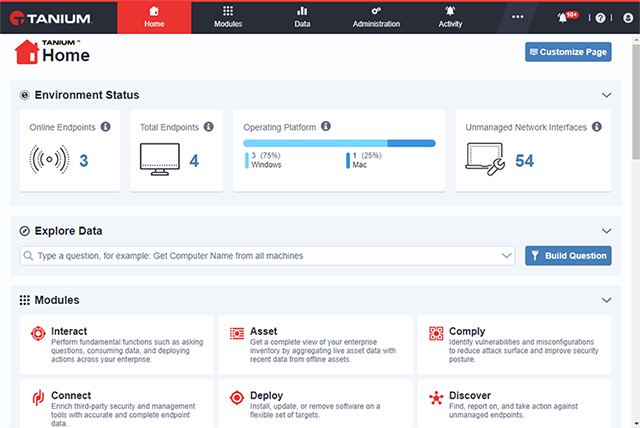
Task: Open the Modules menu in navigation
Action: [x=228, y=16]
